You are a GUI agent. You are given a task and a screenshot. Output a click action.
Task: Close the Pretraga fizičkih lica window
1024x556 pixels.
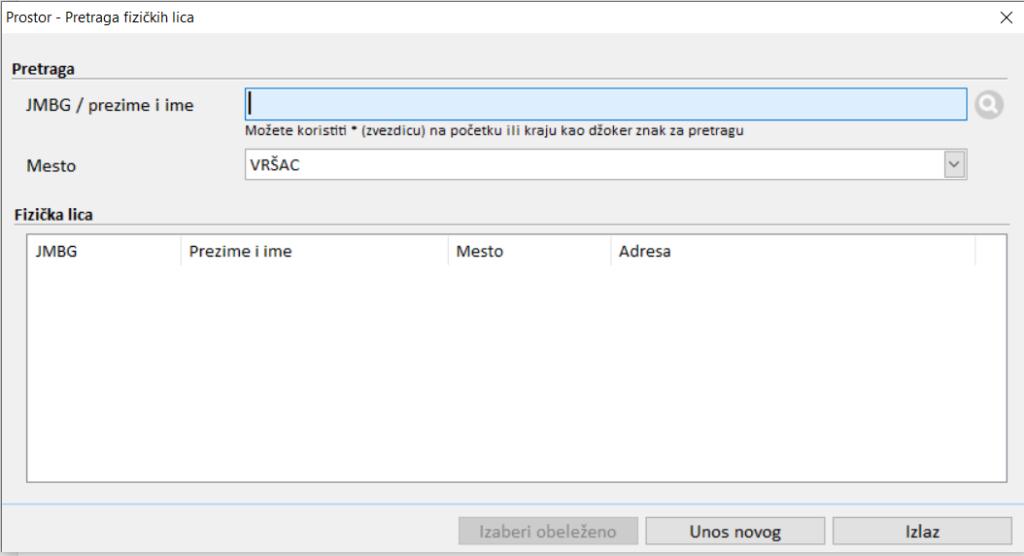click(x=1006, y=17)
